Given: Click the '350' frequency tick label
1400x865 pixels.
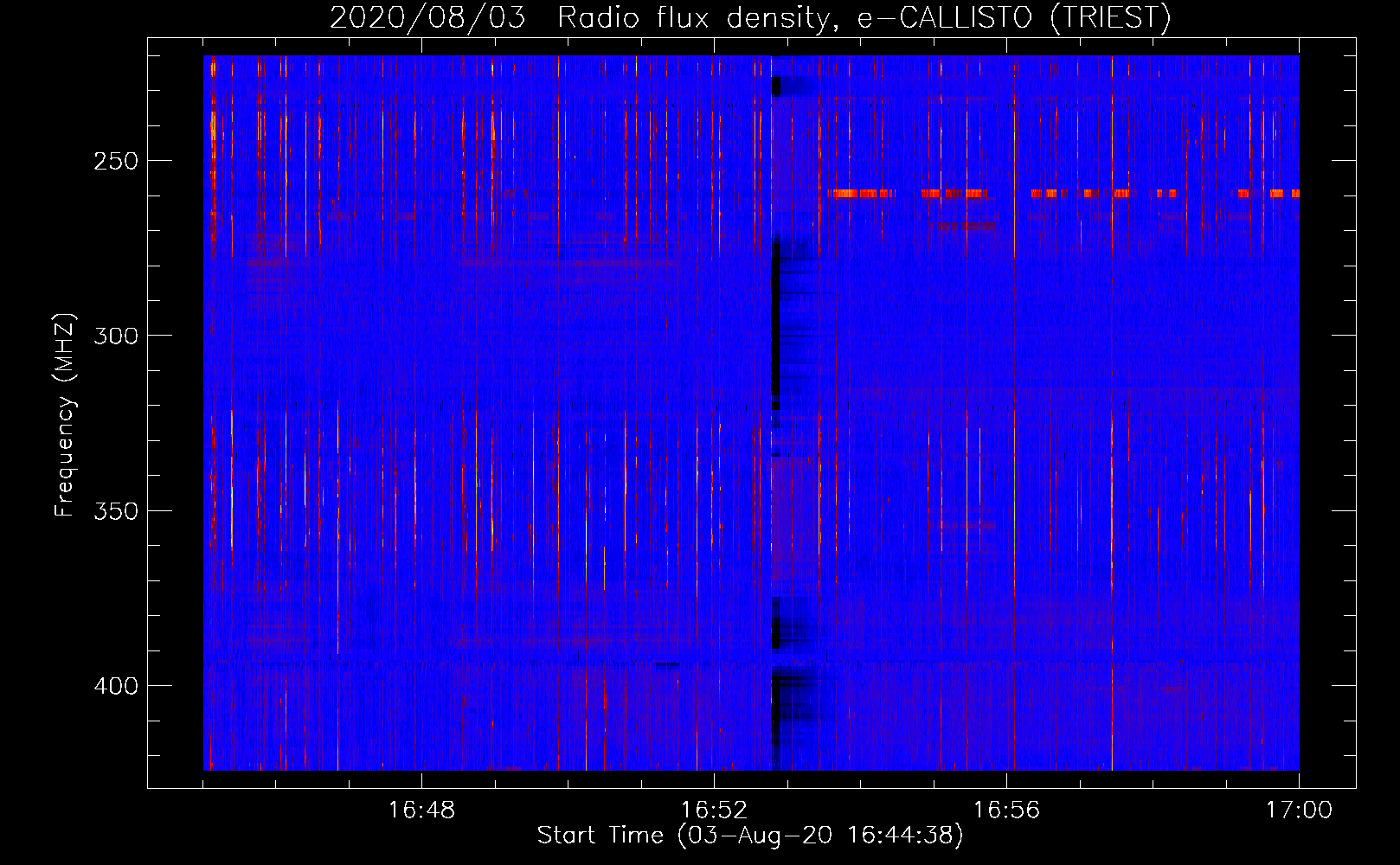Looking at the screenshot, I should (x=116, y=510).
